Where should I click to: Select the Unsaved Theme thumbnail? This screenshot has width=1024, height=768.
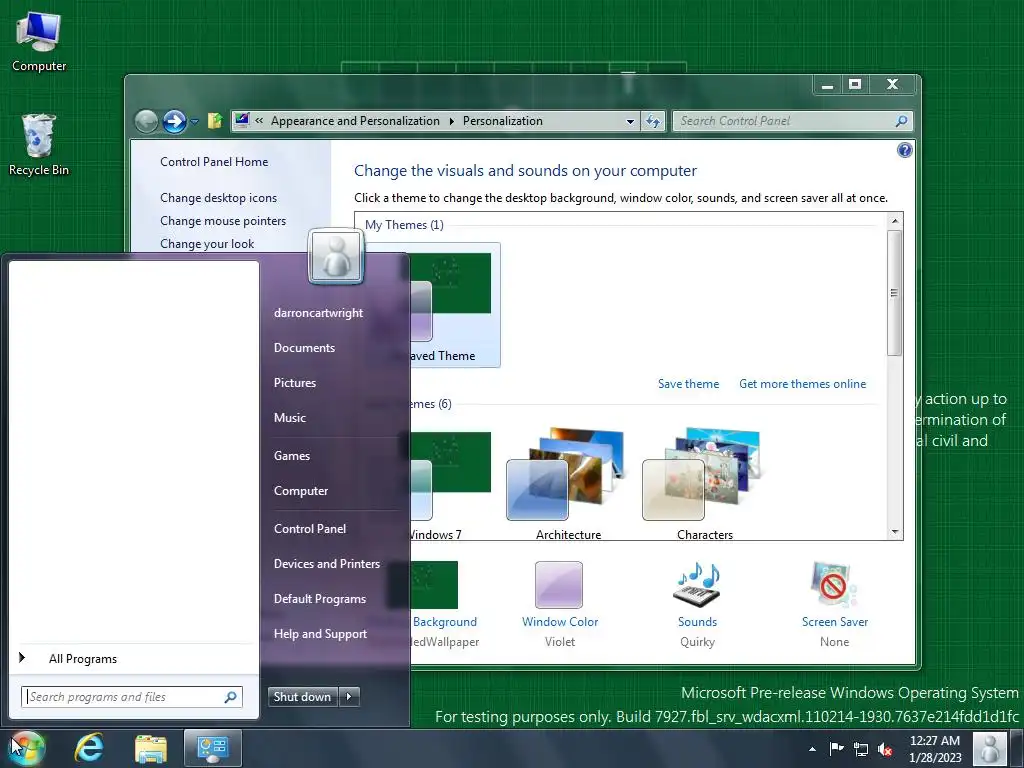click(x=455, y=306)
